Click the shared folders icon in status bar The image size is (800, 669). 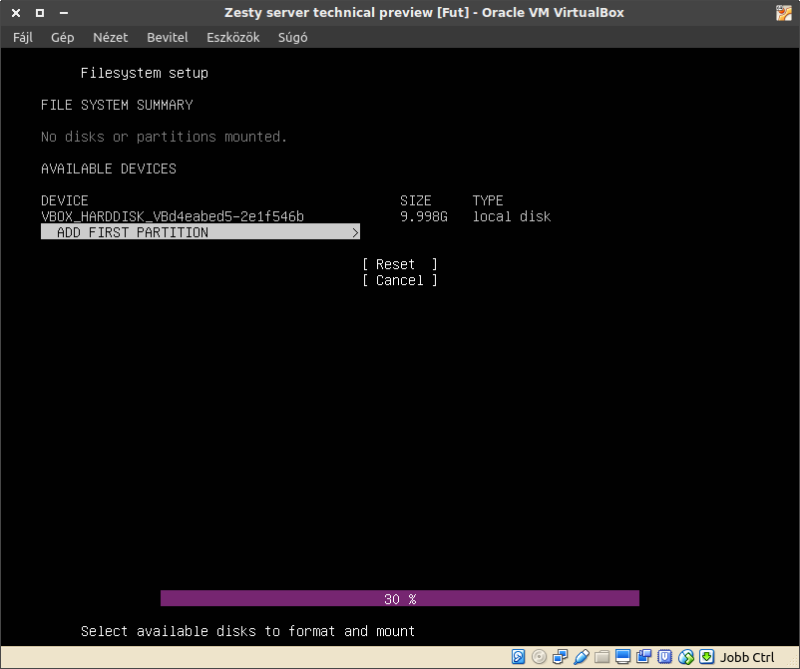(x=602, y=657)
